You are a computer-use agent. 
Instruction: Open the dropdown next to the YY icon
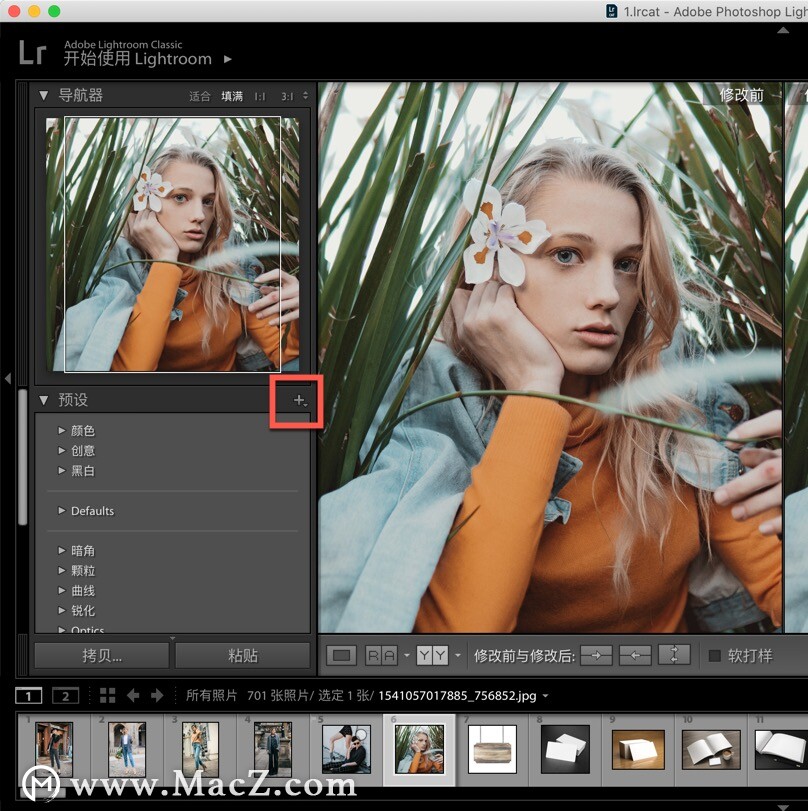tap(458, 656)
